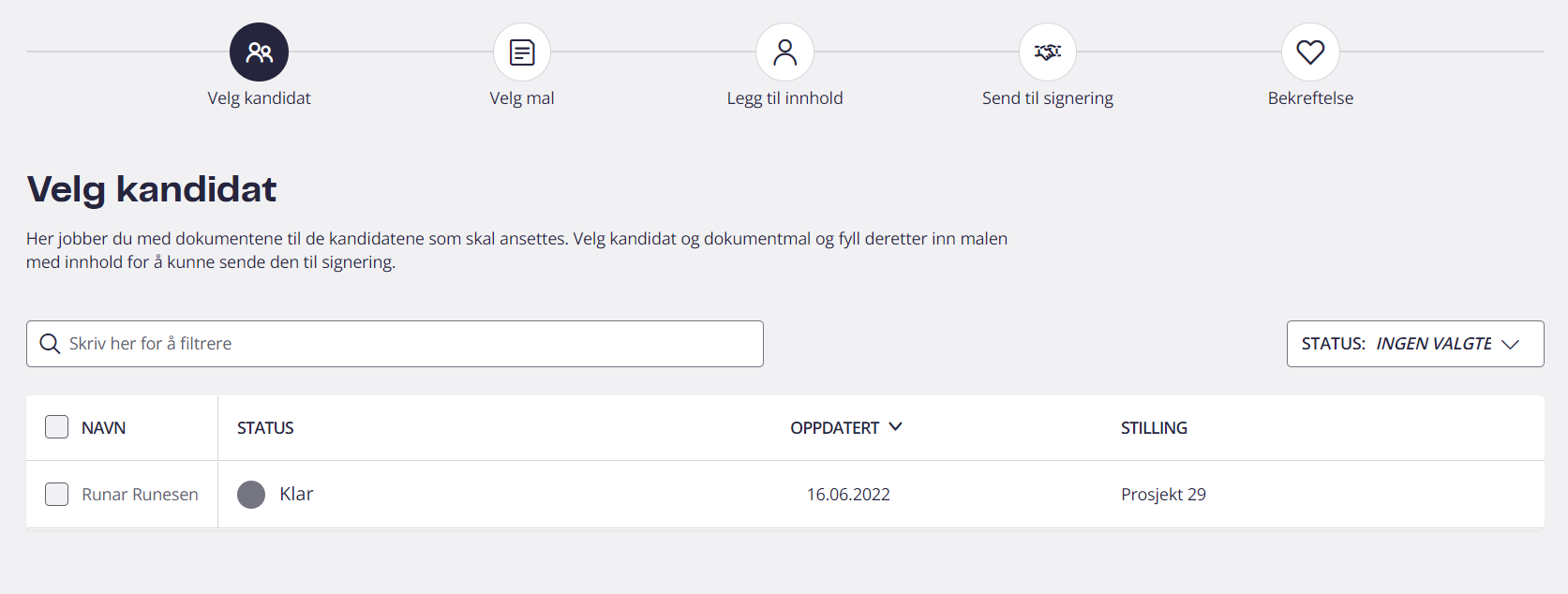Viewport: 1568px width, 594px height.
Task: Open candidate Runar Runesen
Action: tap(140, 495)
